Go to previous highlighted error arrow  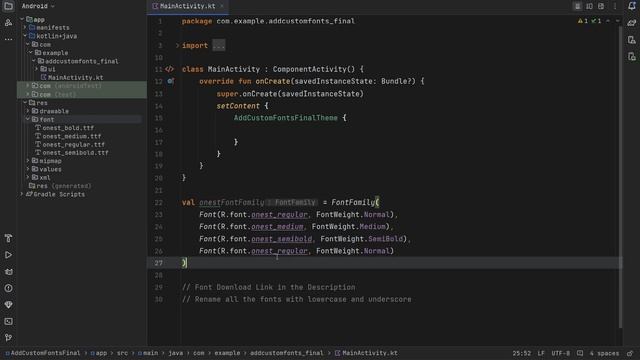pyautogui.click(x=608, y=21)
